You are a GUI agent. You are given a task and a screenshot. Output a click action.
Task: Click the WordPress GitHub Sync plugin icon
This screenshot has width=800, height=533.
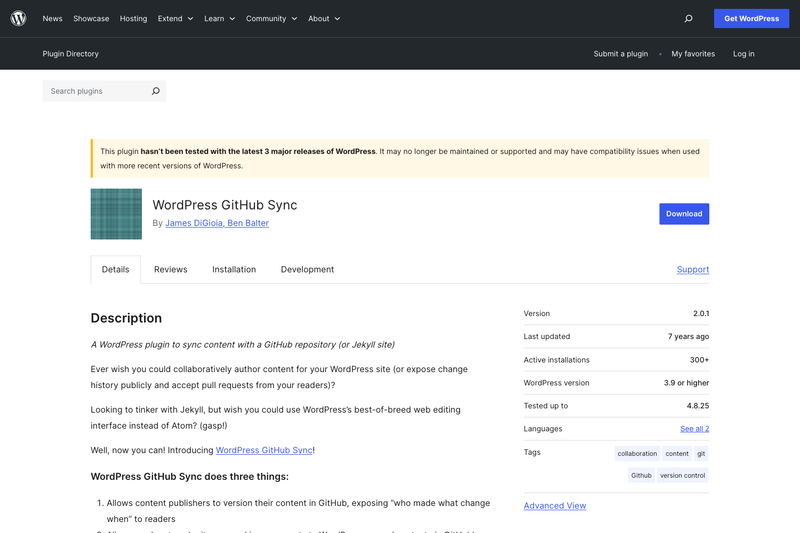[116, 214]
